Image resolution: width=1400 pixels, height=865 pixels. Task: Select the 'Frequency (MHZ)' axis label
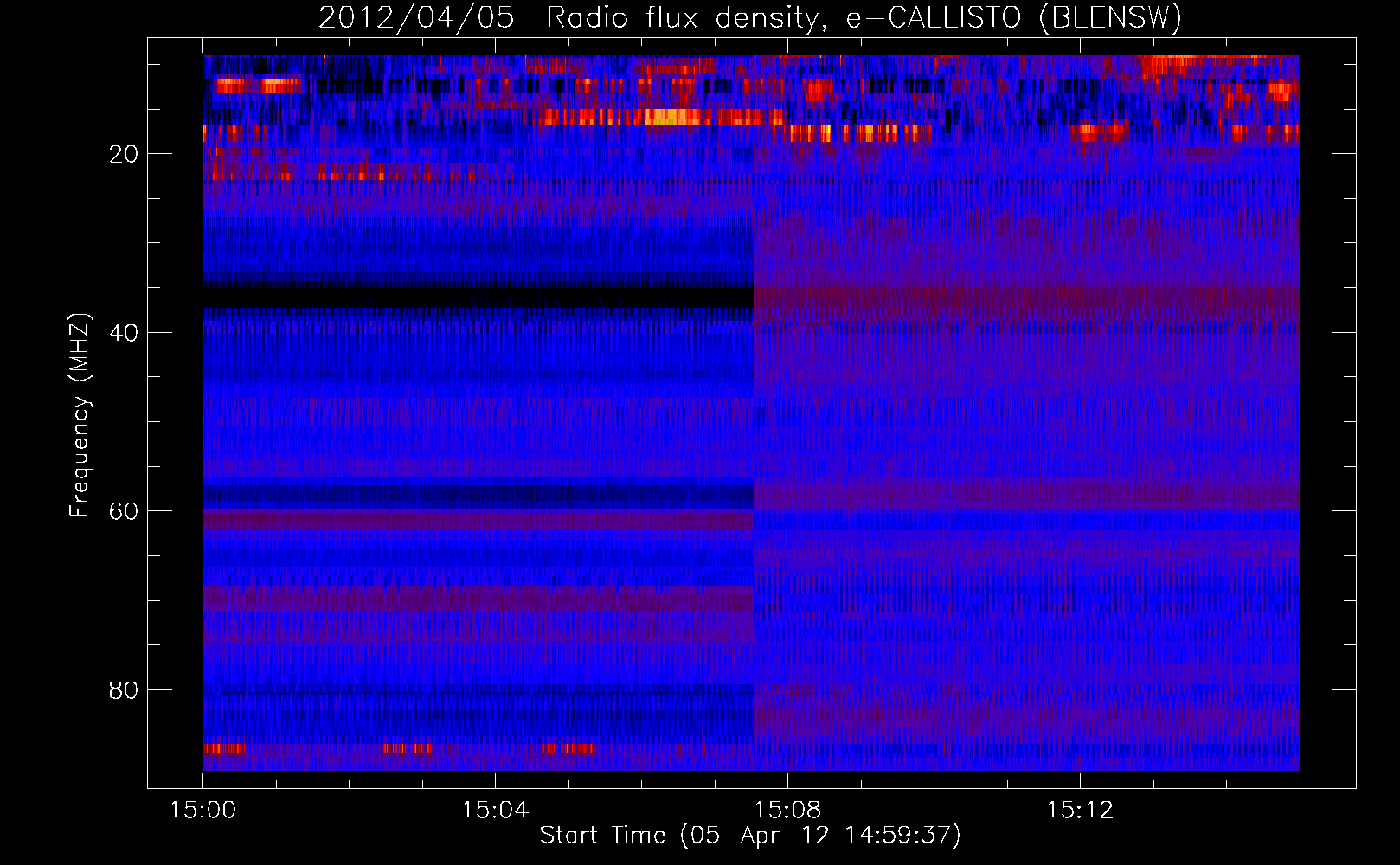coord(80,415)
